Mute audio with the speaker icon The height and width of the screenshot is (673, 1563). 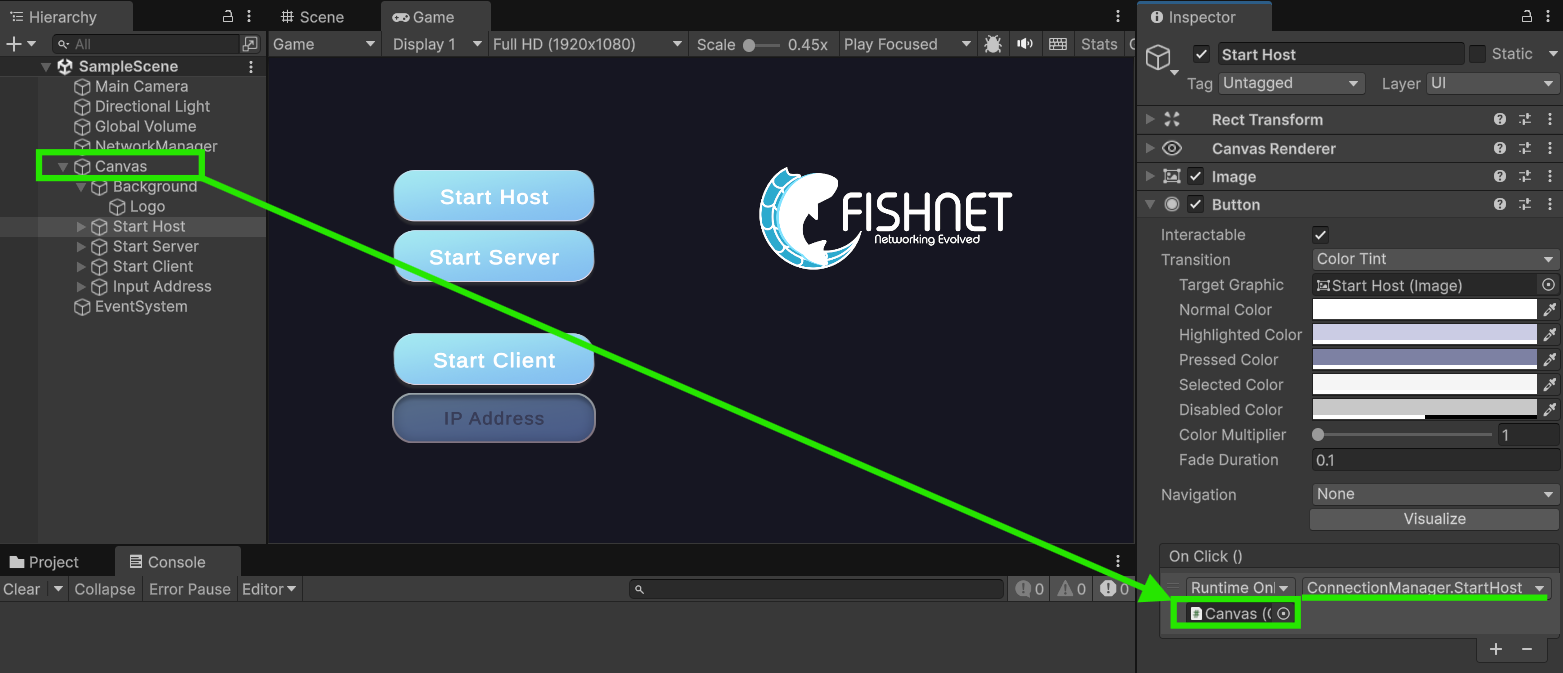1025,44
